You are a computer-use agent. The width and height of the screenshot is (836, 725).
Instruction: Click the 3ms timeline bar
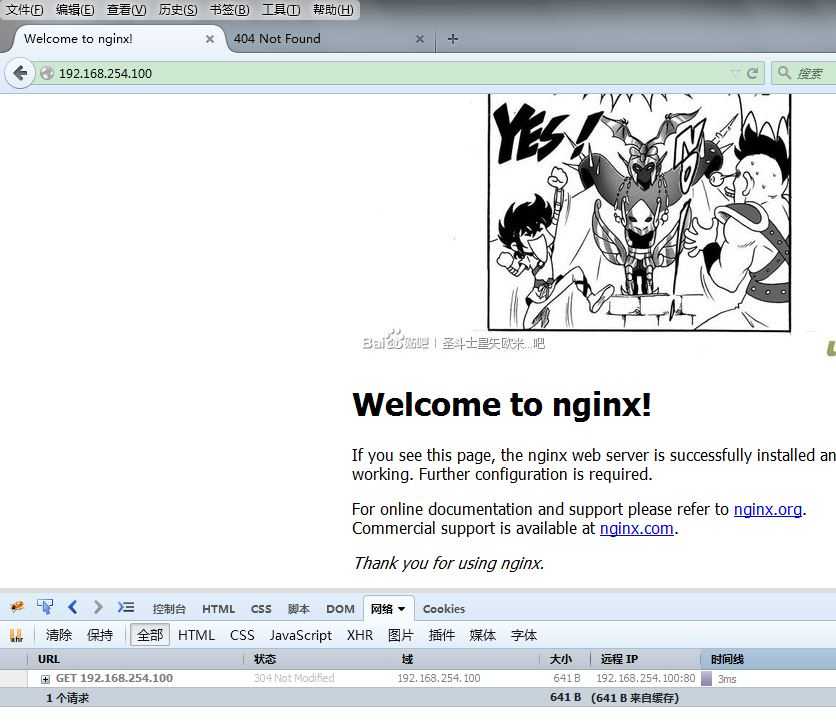(707, 679)
